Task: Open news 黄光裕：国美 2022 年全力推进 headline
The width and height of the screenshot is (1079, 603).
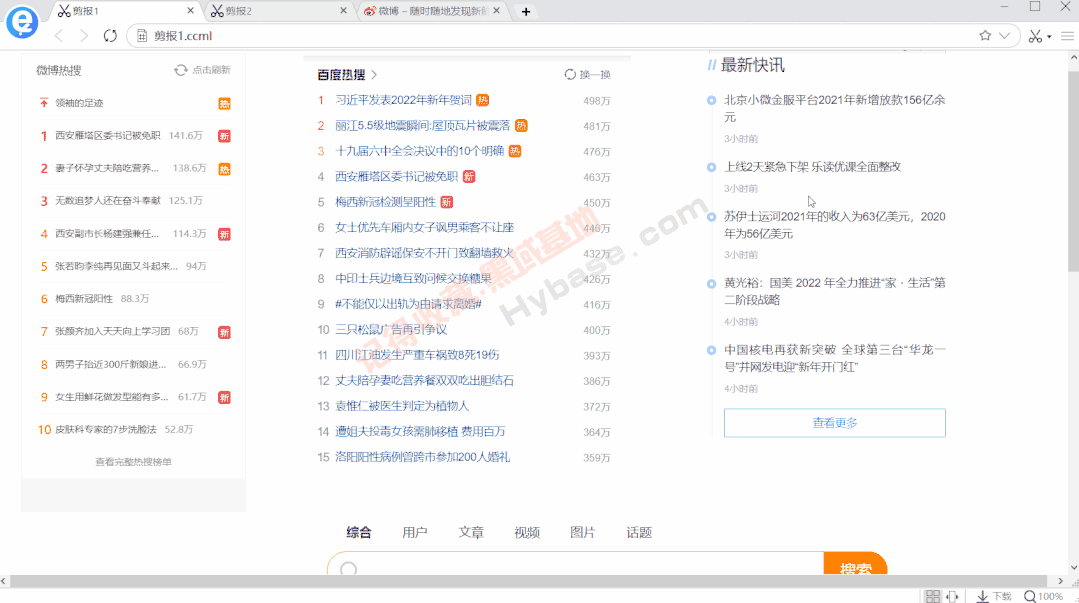Action: (x=835, y=291)
